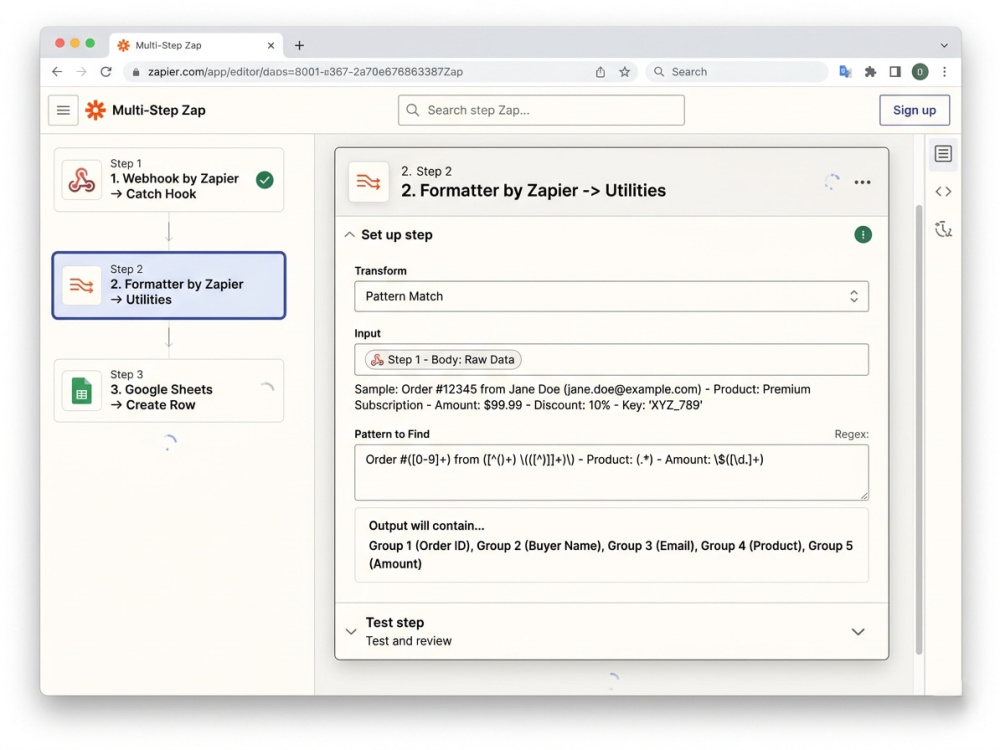Image resolution: width=1000 pixels, height=750 pixels.
Task: Click the Transform label
Action: pyautogui.click(x=381, y=271)
